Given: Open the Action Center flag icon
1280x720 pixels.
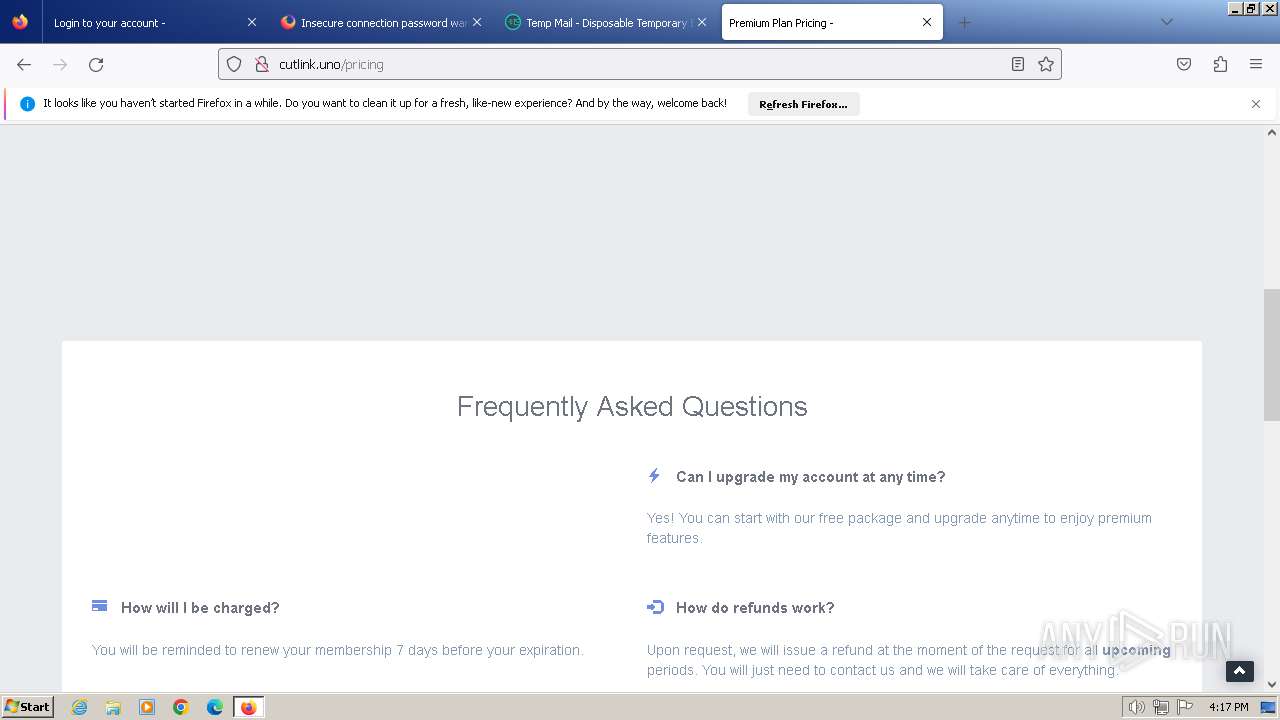Looking at the screenshot, I should pos(1185,707).
